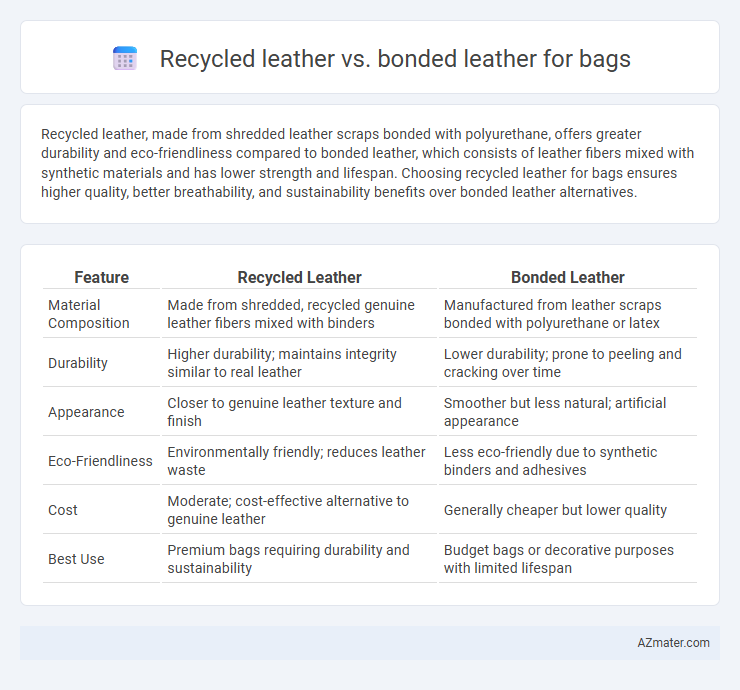Screen dimensions: 740x690
Task: Click cell 'Closer to genuine leather texture and finish'
Action: [285, 412]
